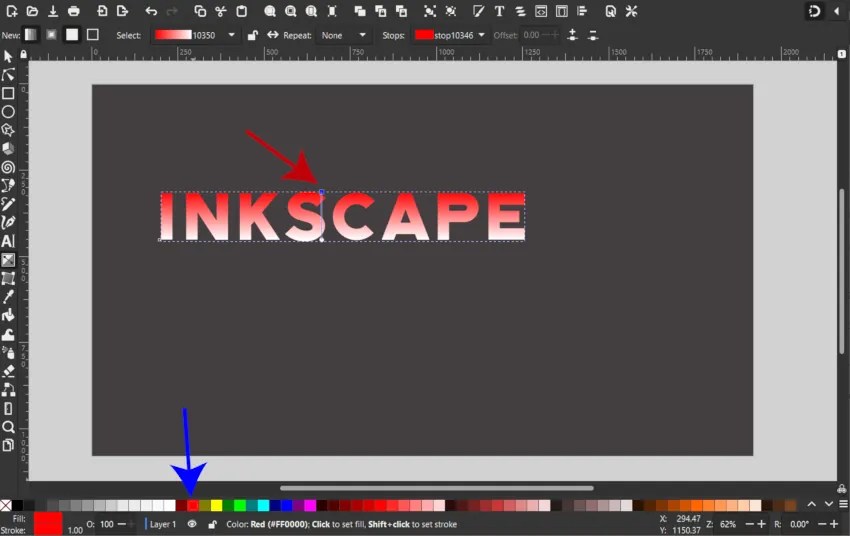
Task: Open the palette menu icon
Action: click(843, 504)
